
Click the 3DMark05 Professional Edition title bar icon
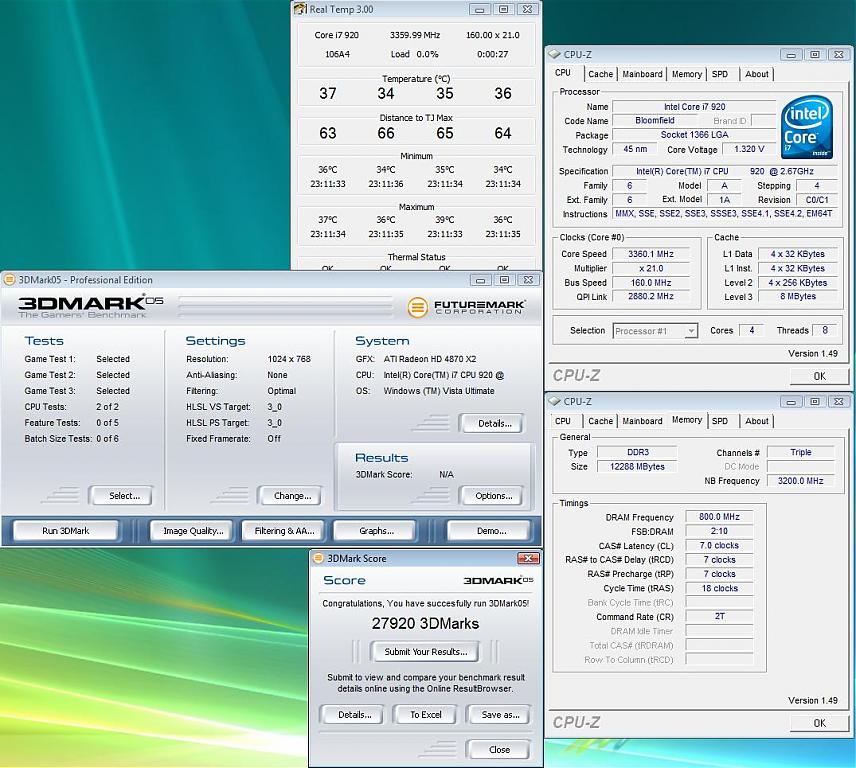pyautogui.click(x=9, y=280)
